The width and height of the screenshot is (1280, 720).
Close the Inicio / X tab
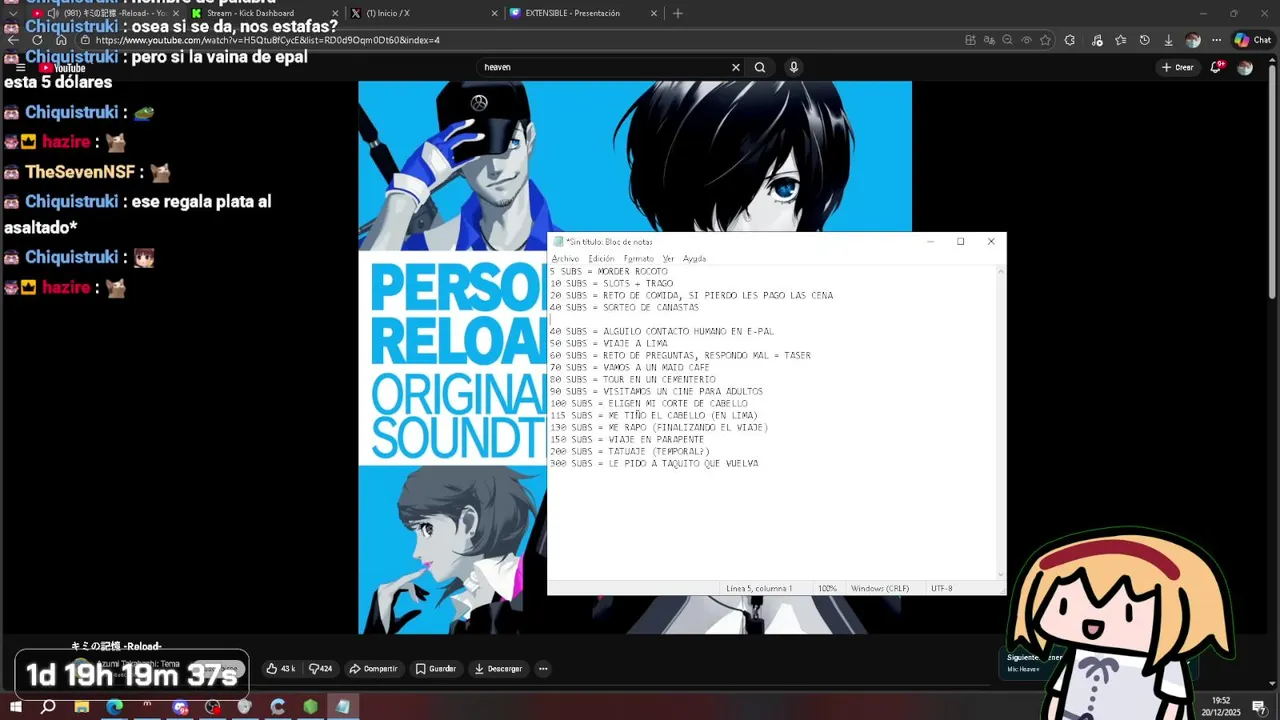[x=494, y=13]
